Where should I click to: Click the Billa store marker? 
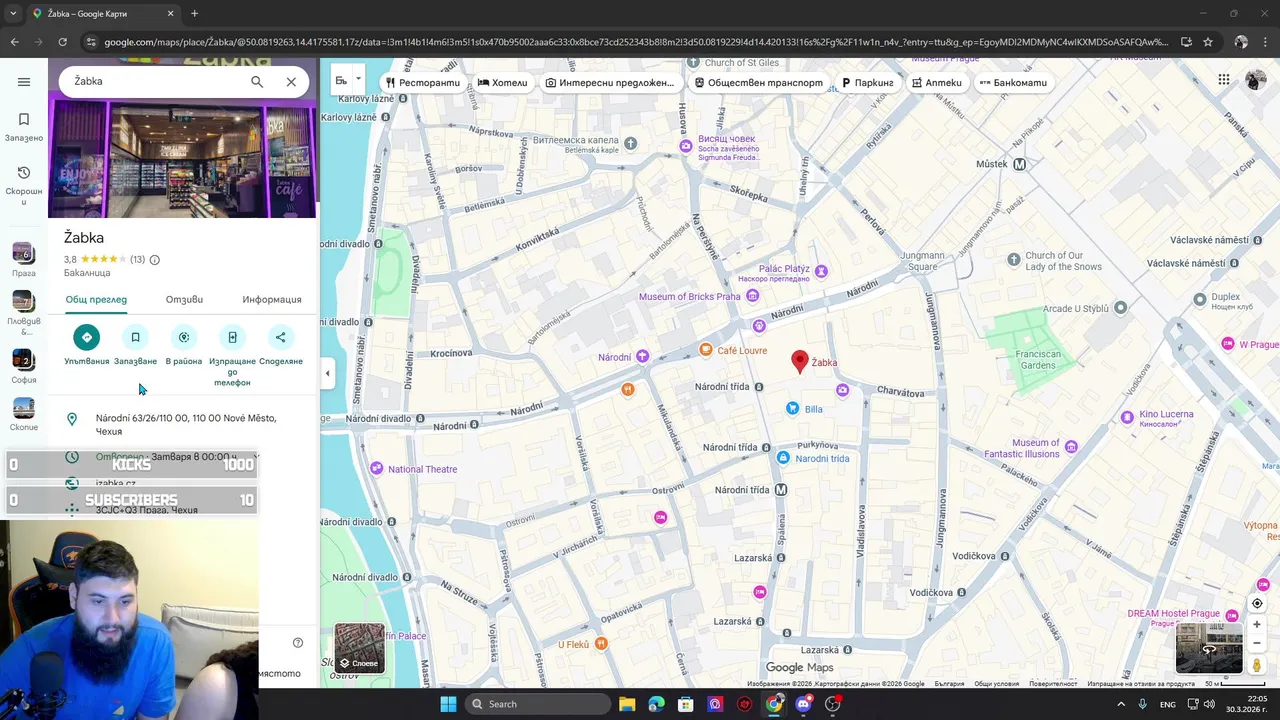pyautogui.click(x=792, y=408)
